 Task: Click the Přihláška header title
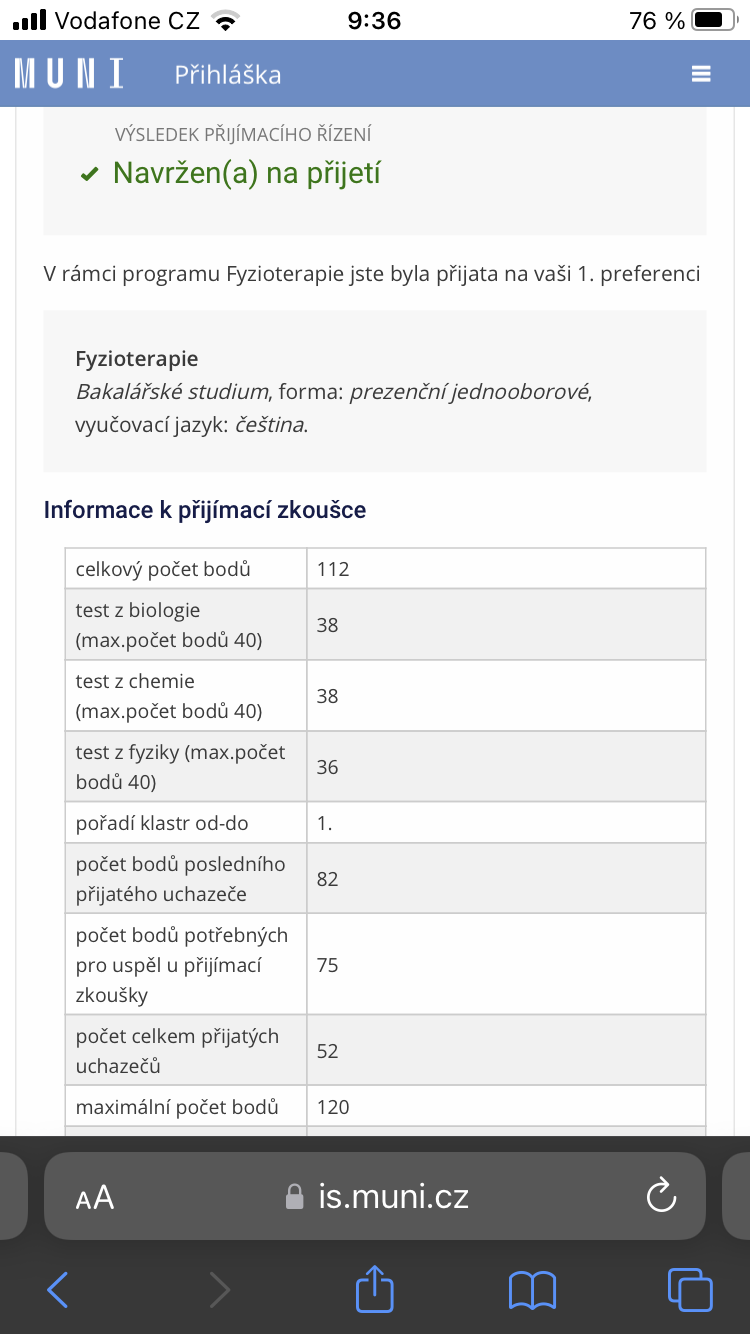(x=228, y=75)
